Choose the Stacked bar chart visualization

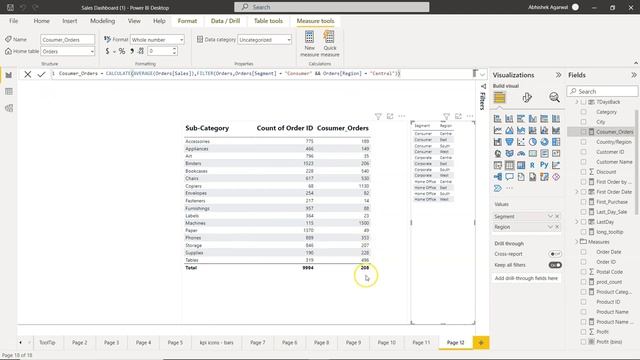tap(498, 119)
